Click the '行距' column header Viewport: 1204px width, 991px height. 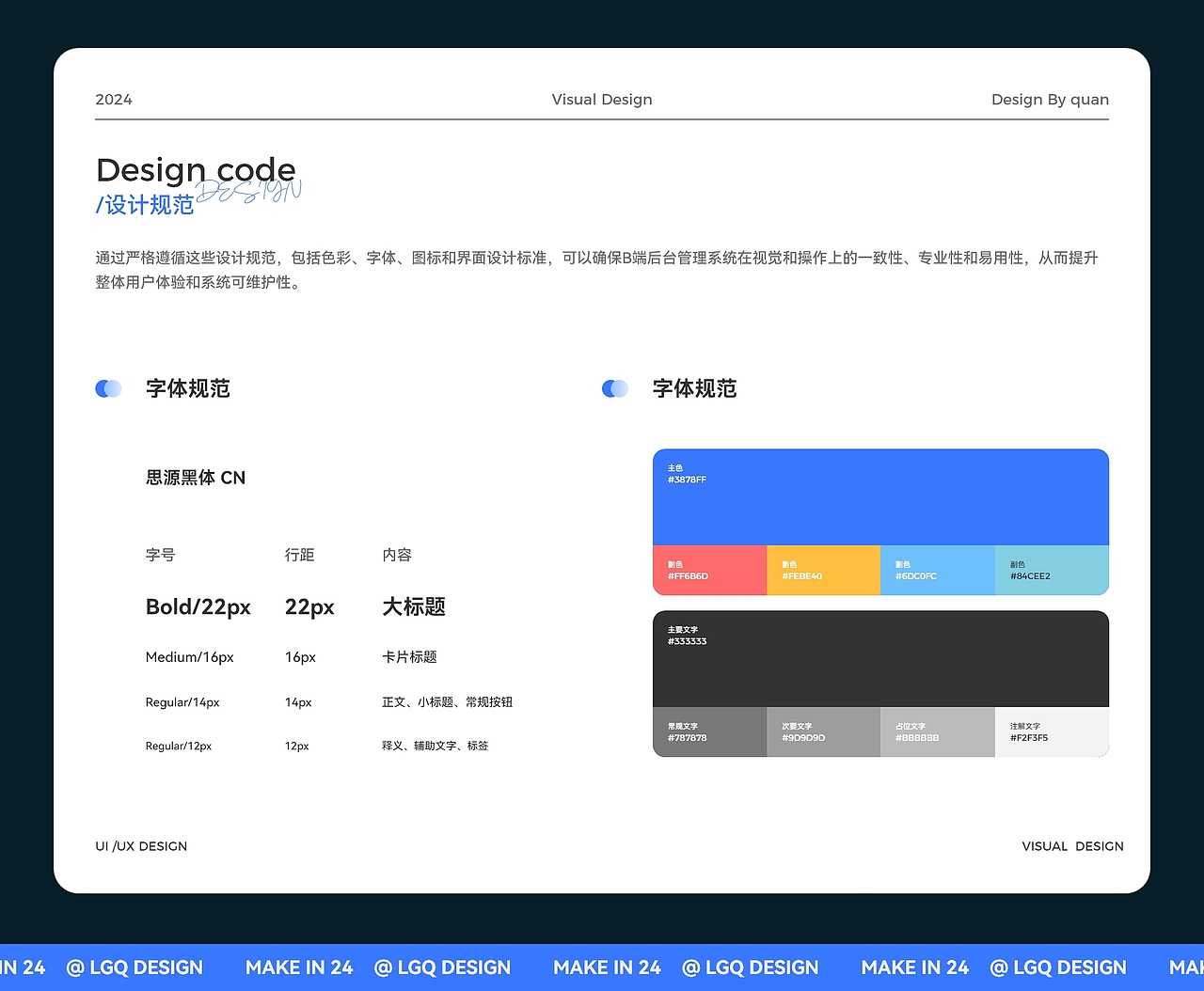pyautogui.click(x=300, y=555)
